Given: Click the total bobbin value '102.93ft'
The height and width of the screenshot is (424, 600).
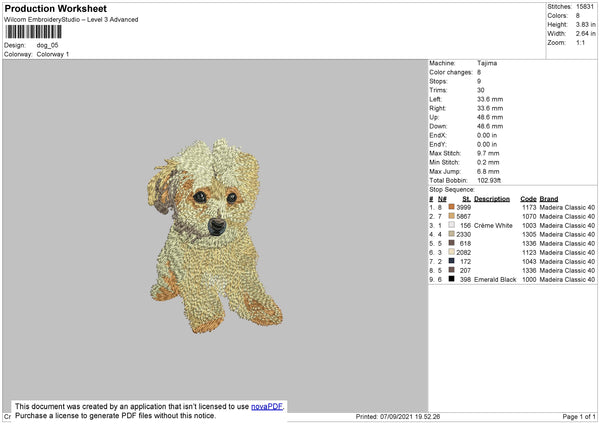Looking at the screenshot, I should click(489, 180).
